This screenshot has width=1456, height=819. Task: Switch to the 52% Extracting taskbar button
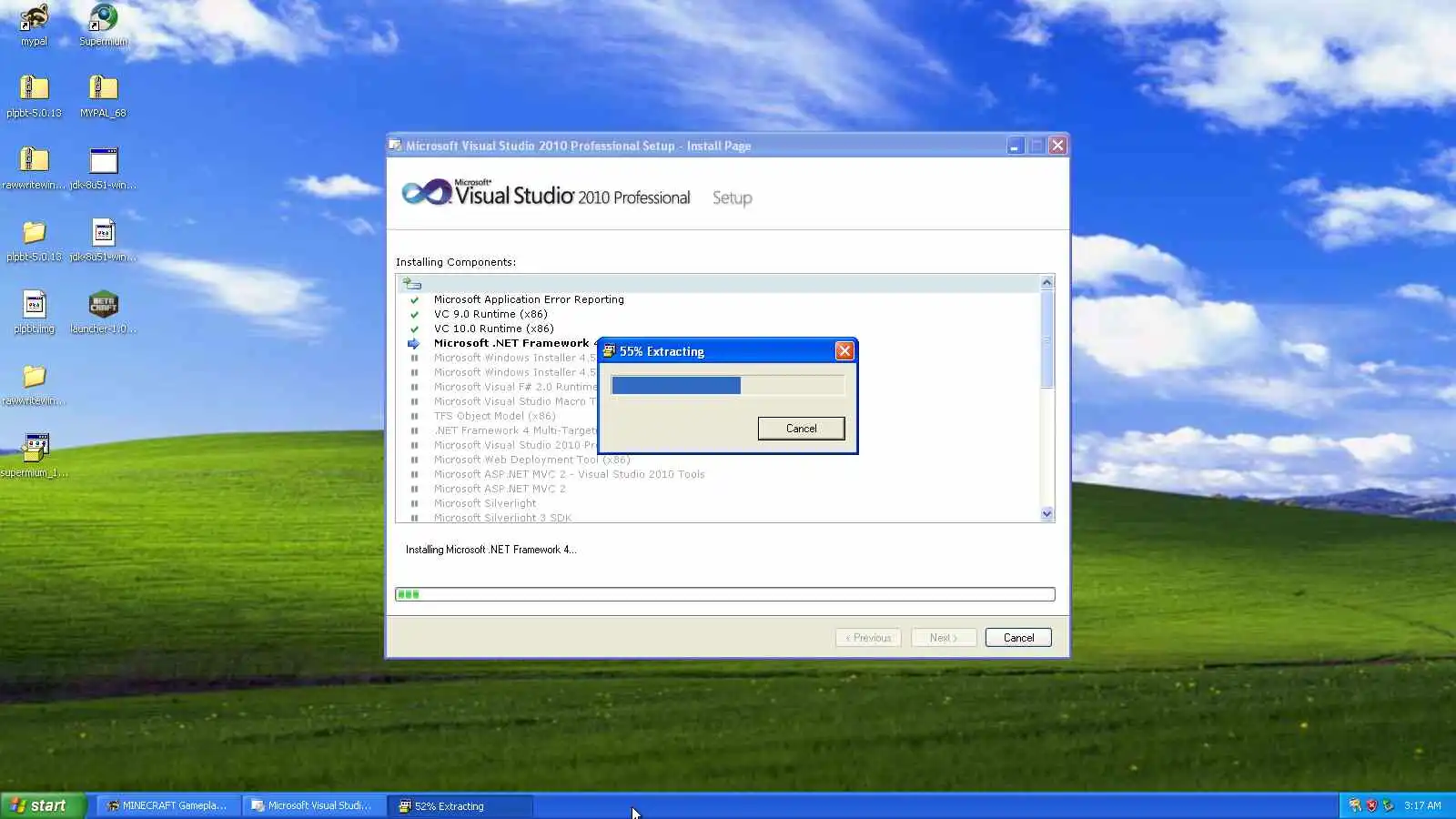pyautogui.click(x=460, y=805)
